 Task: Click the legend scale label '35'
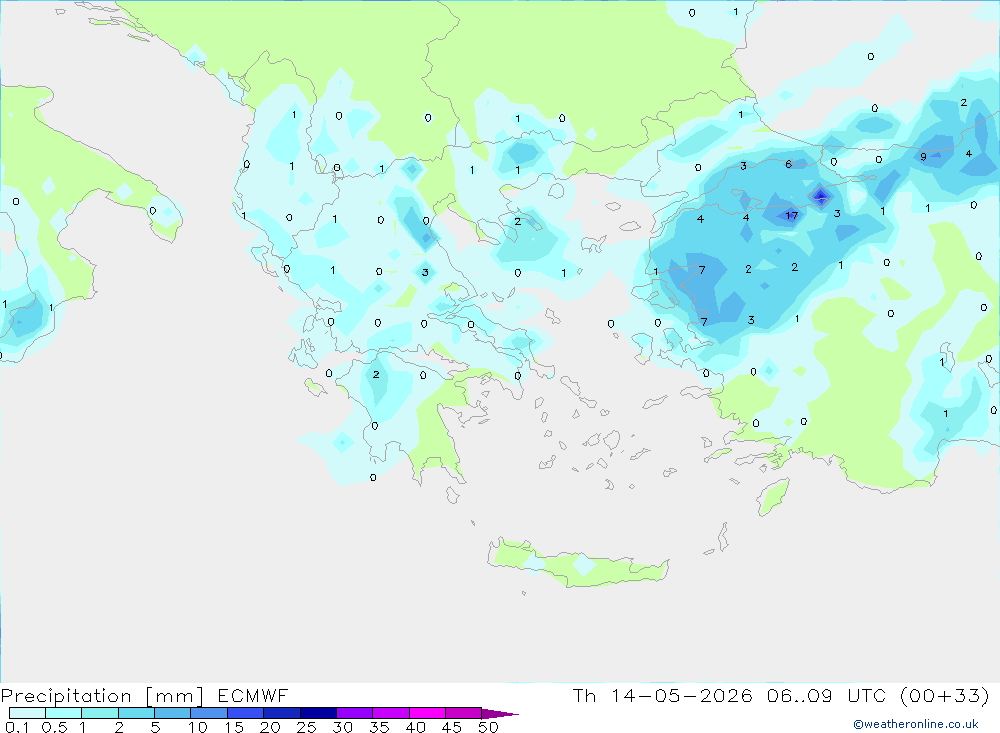pyautogui.click(x=379, y=727)
